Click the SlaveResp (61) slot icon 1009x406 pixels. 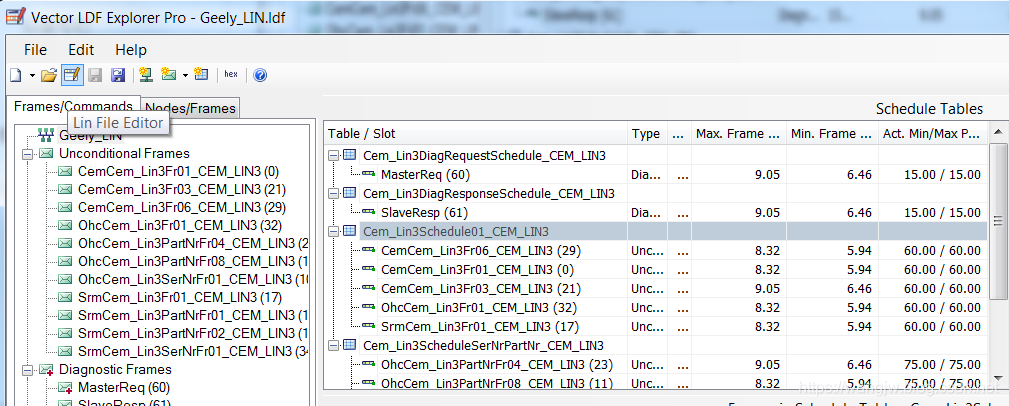(368, 212)
